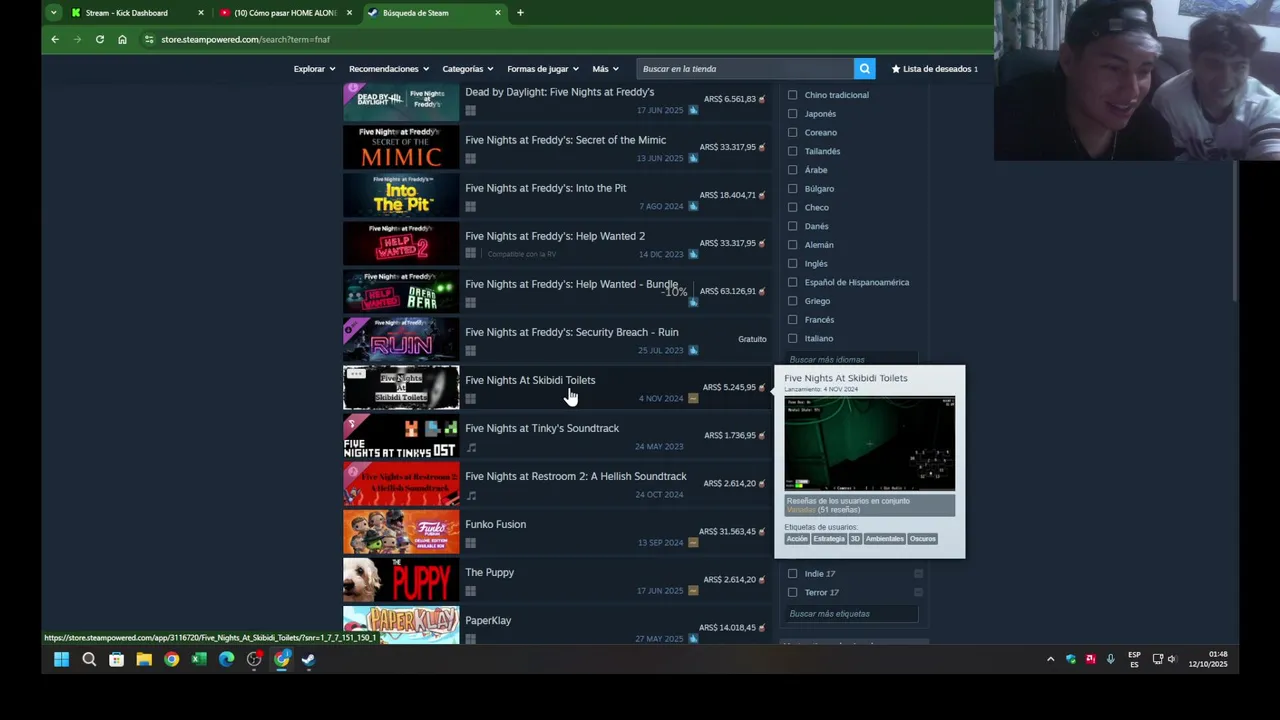Click the Buscar más idiomas field
This screenshot has width=1280, height=720.
(850, 359)
